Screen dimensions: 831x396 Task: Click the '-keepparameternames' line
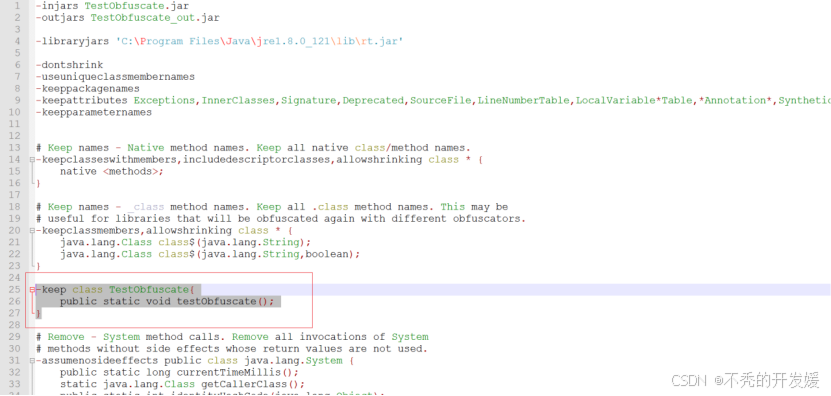(x=93, y=112)
